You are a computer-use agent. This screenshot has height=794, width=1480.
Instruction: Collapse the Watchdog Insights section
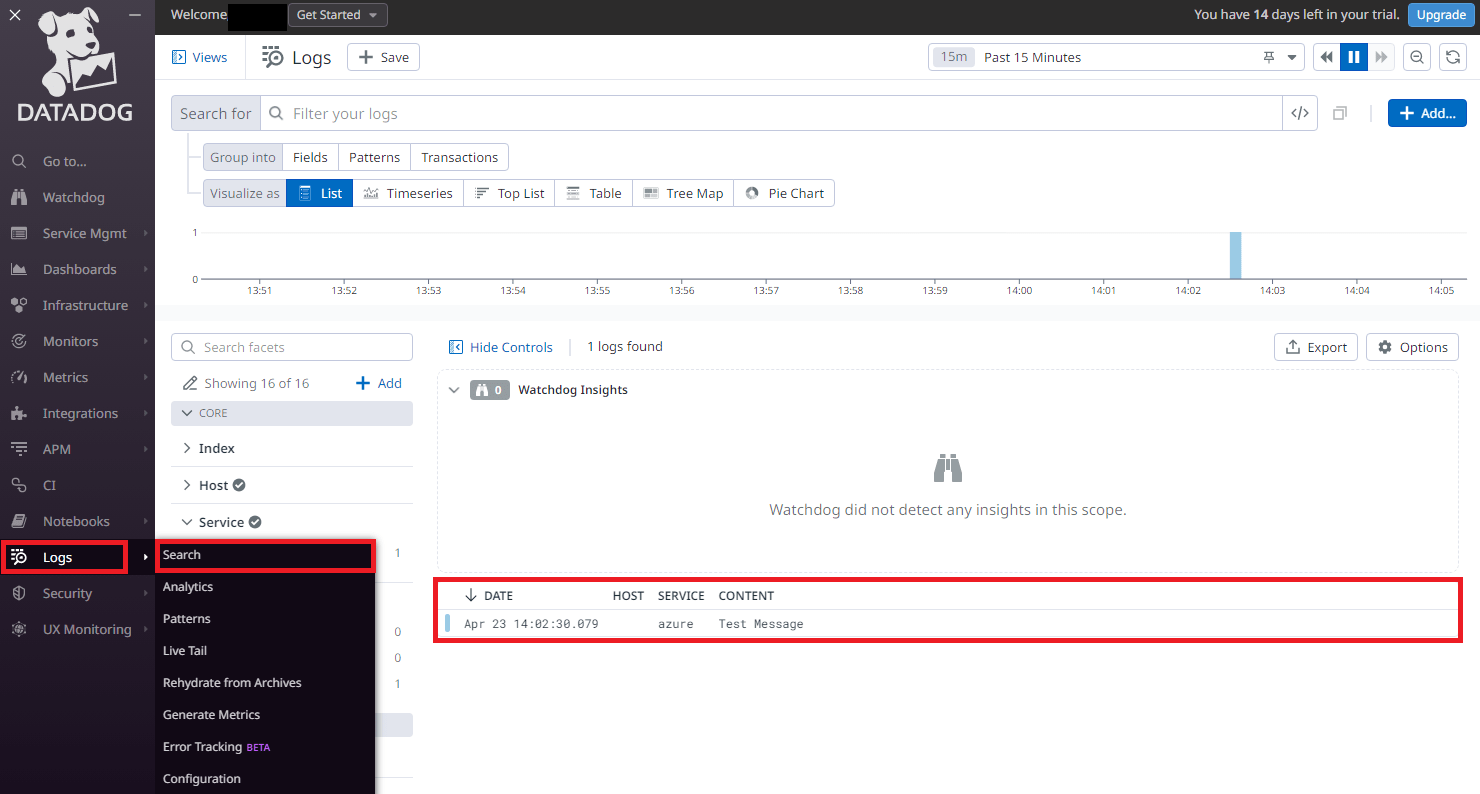(455, 390)
